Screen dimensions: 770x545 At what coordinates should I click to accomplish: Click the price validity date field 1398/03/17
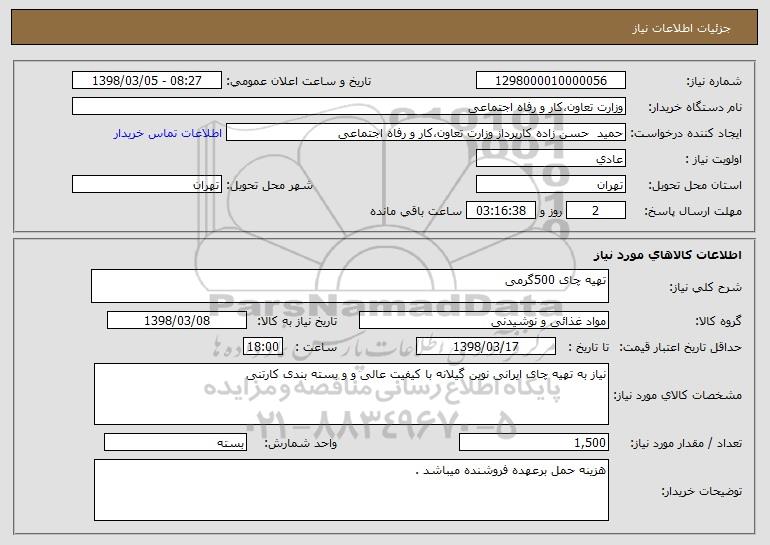[486, 347]
